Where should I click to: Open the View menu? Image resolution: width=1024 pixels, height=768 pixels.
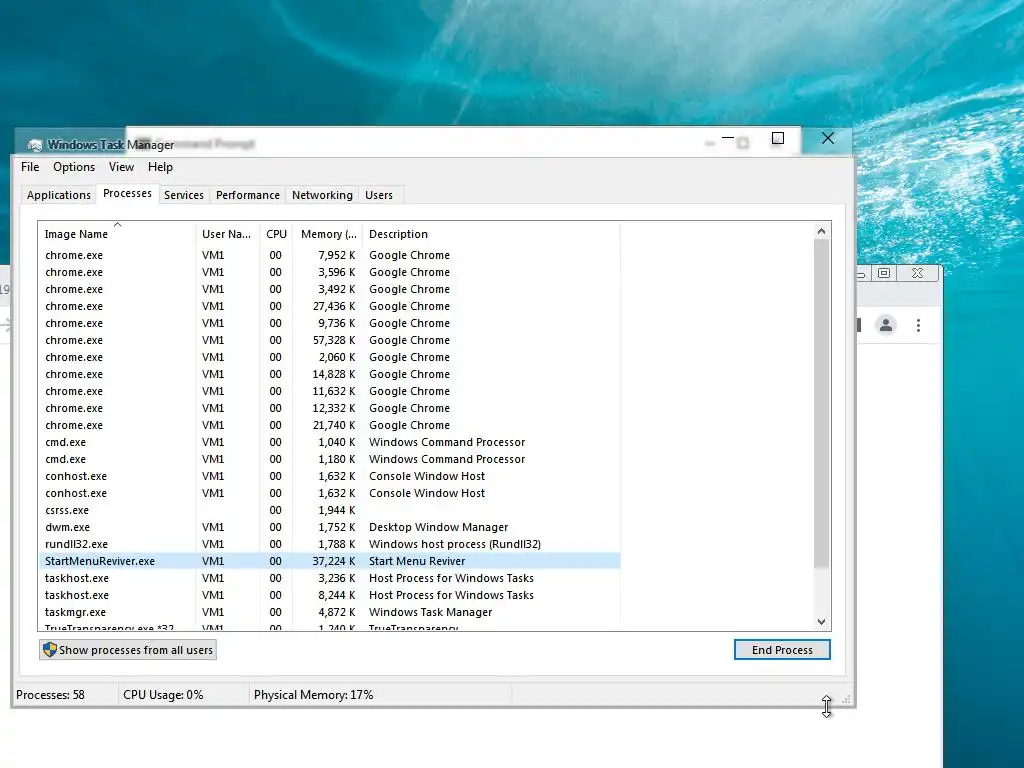tap(121, 167)
